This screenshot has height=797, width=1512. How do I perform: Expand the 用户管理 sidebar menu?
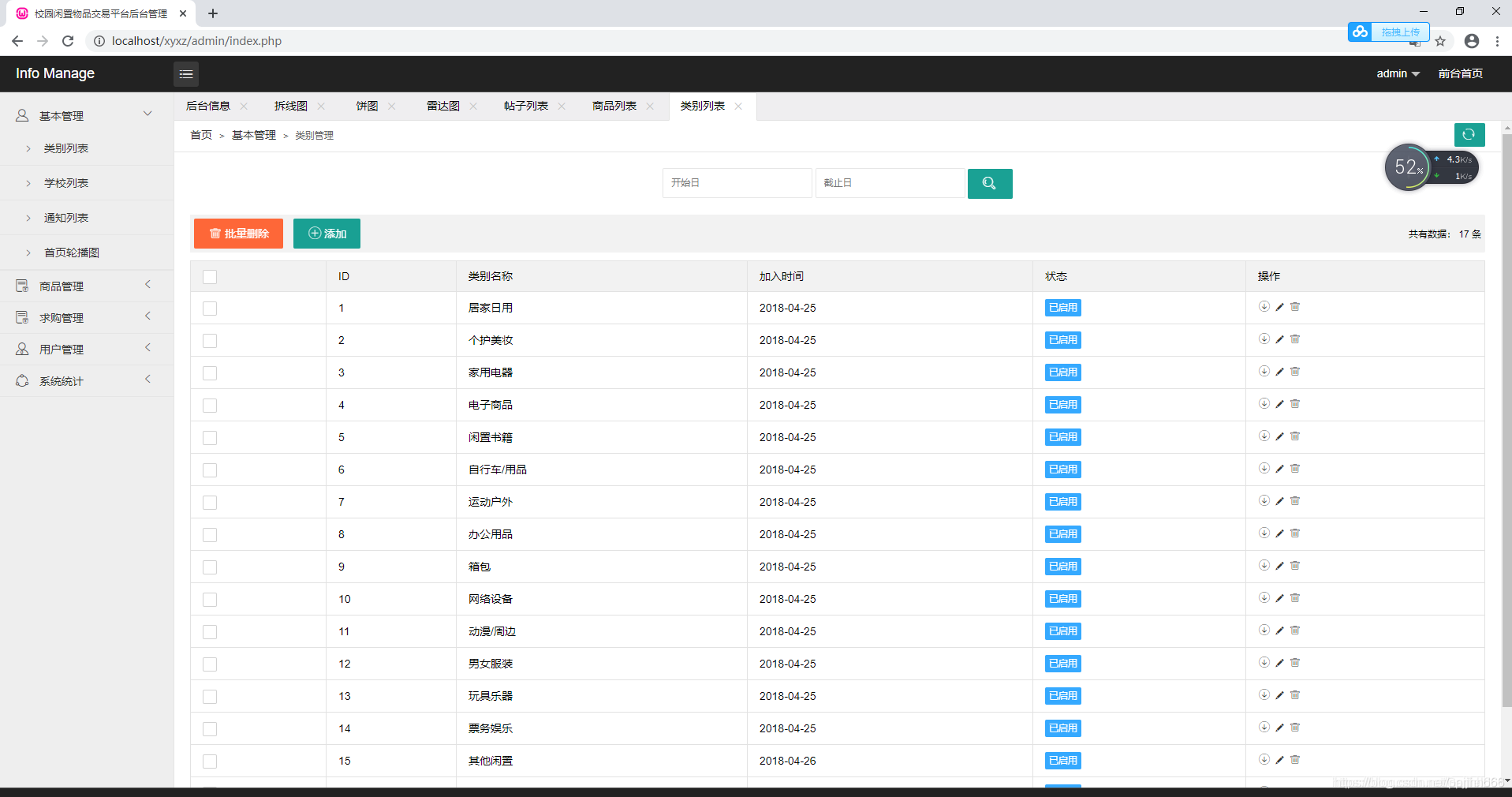tap(87, 350)
